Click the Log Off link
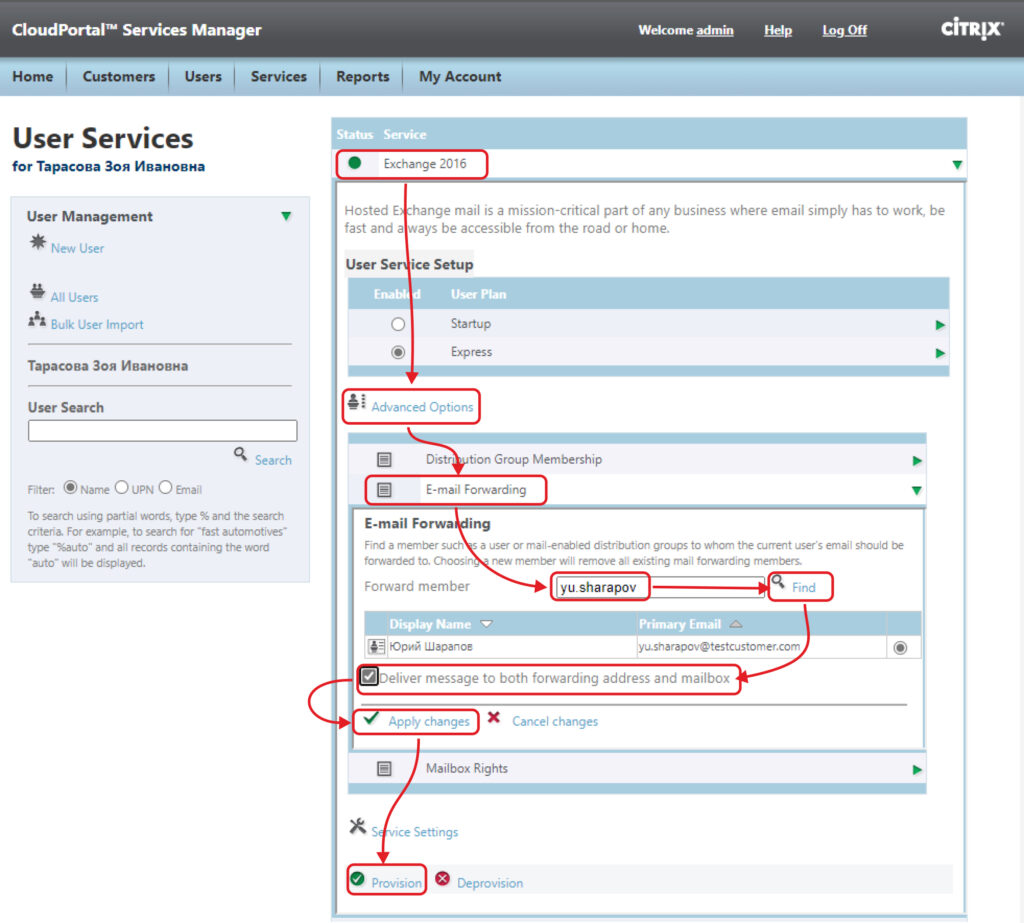Viewport: 1024px width, 923px height. pos(844,30)
